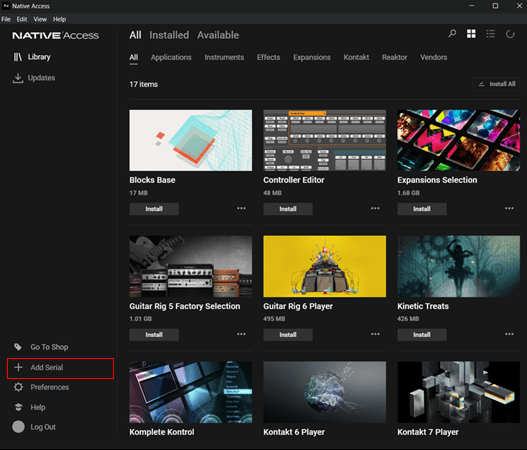Open Preferences from the sidebar

[50, 387]
